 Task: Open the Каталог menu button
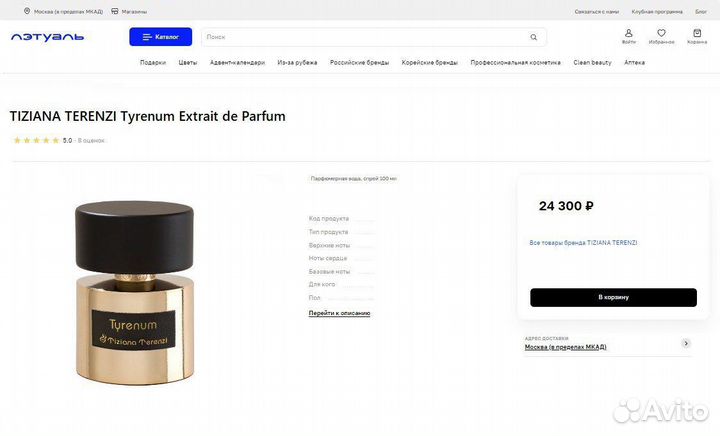[160, 37]
